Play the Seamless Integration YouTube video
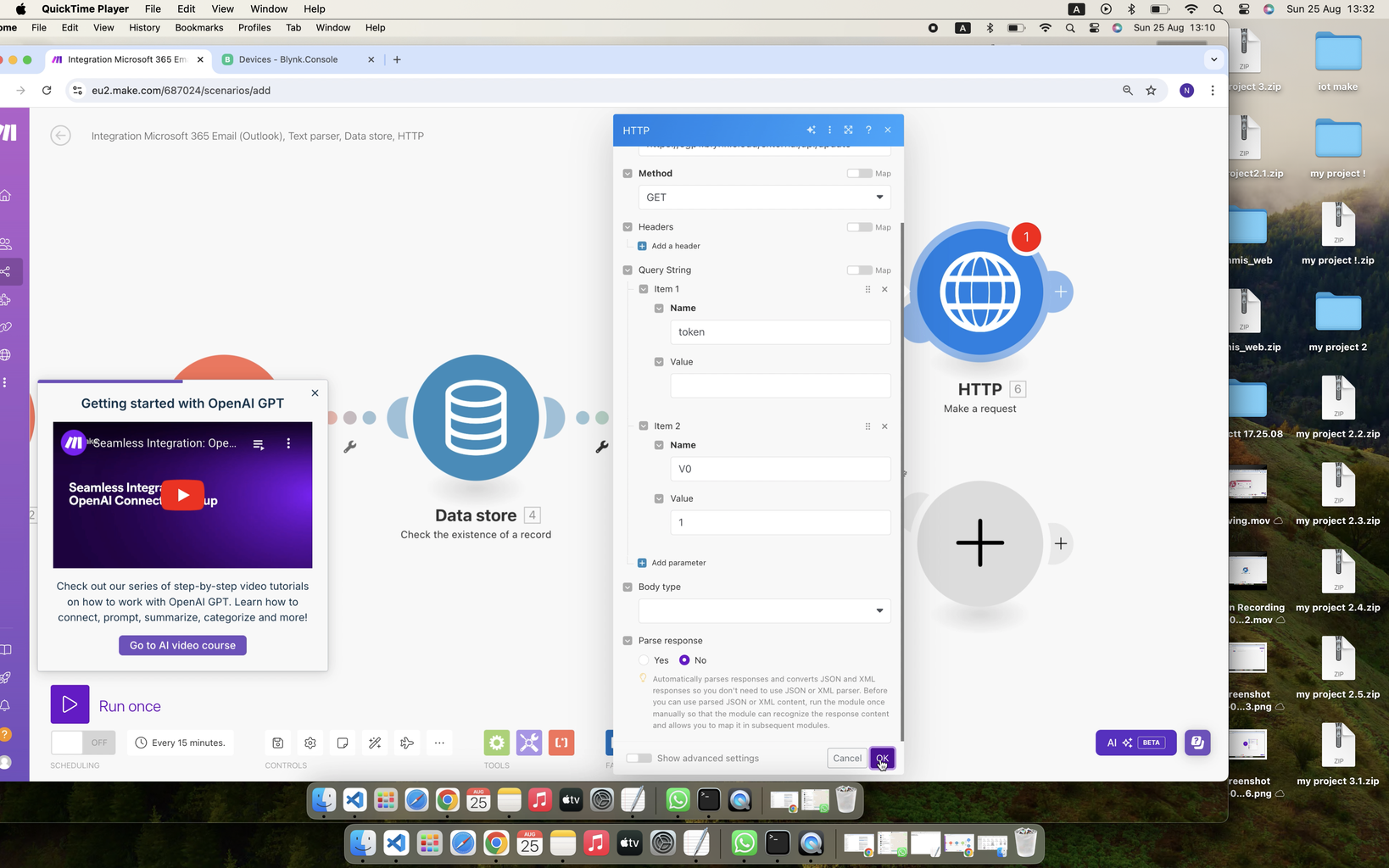Screen dimensions: 1389x868 tap(182, 495)
